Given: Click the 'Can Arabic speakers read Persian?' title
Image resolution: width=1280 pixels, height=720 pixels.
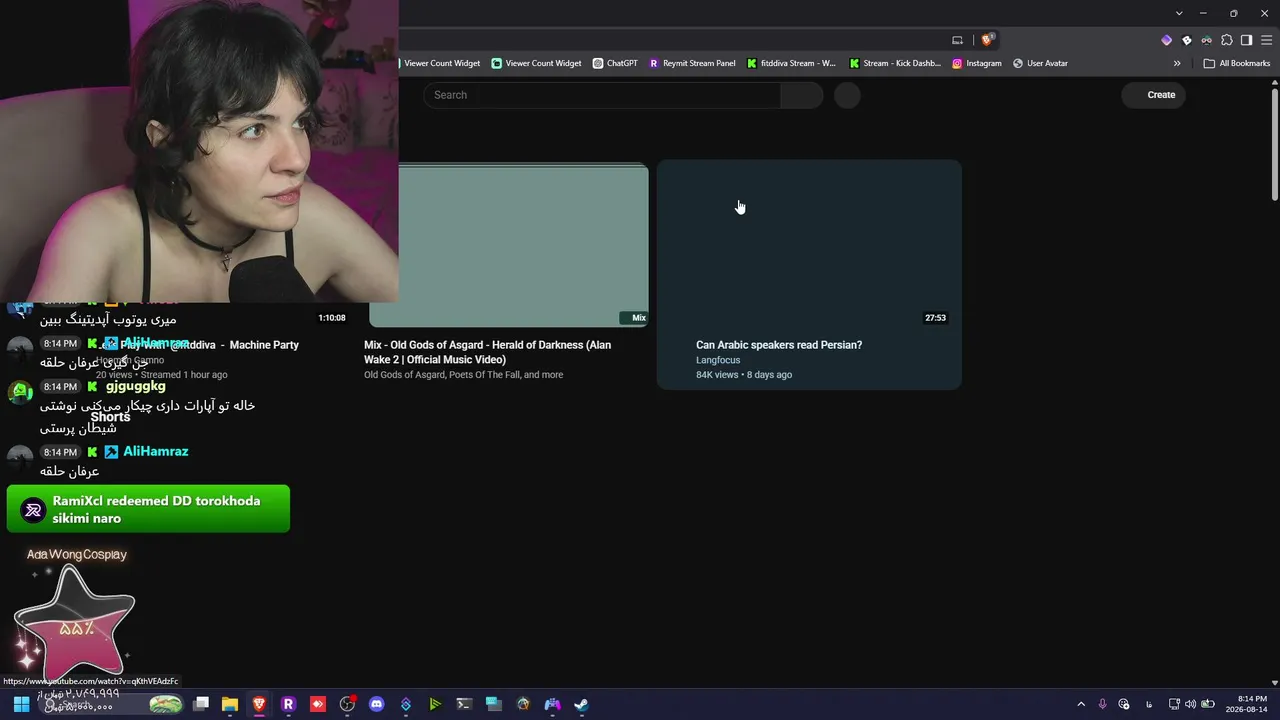Looking at the screenshot, I should pos(779,345).
